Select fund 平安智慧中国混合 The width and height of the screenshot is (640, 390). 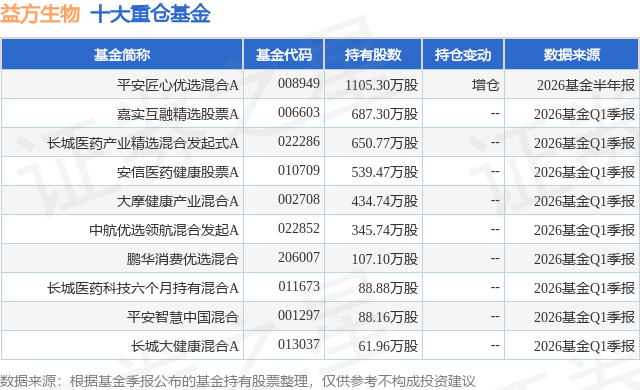tap(182, 317)
